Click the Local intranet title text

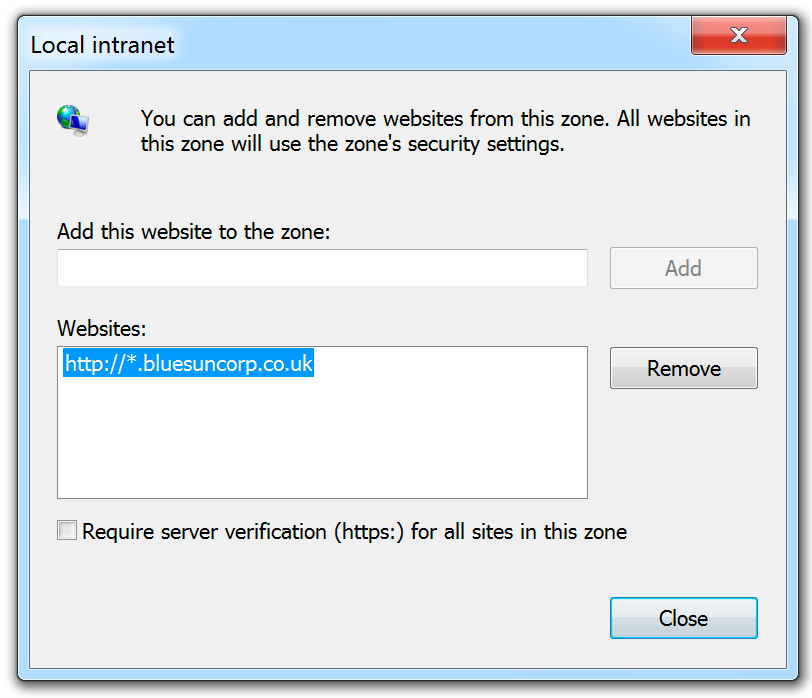103,45
